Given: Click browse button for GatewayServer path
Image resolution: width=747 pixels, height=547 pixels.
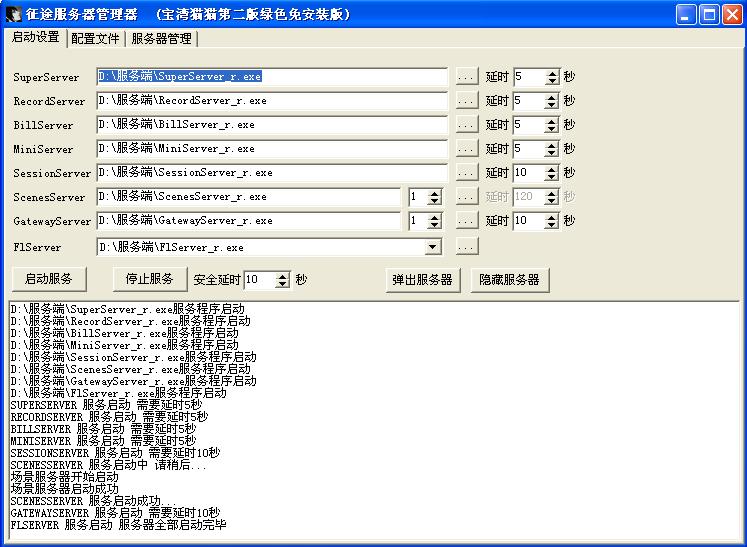Looking at the screenshot, I should coord(466,220).
